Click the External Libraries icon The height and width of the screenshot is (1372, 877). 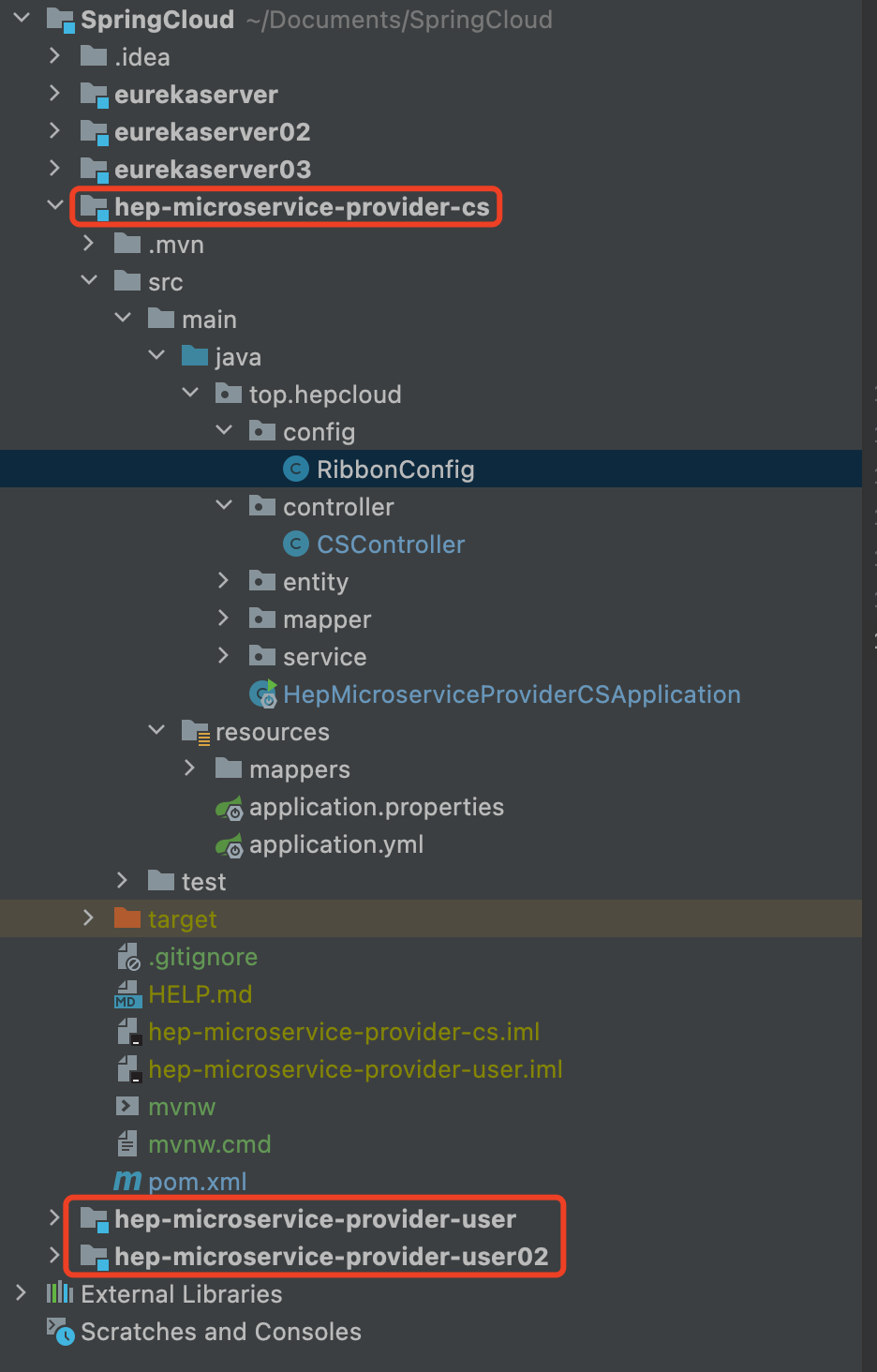(x=60, y=1294)
